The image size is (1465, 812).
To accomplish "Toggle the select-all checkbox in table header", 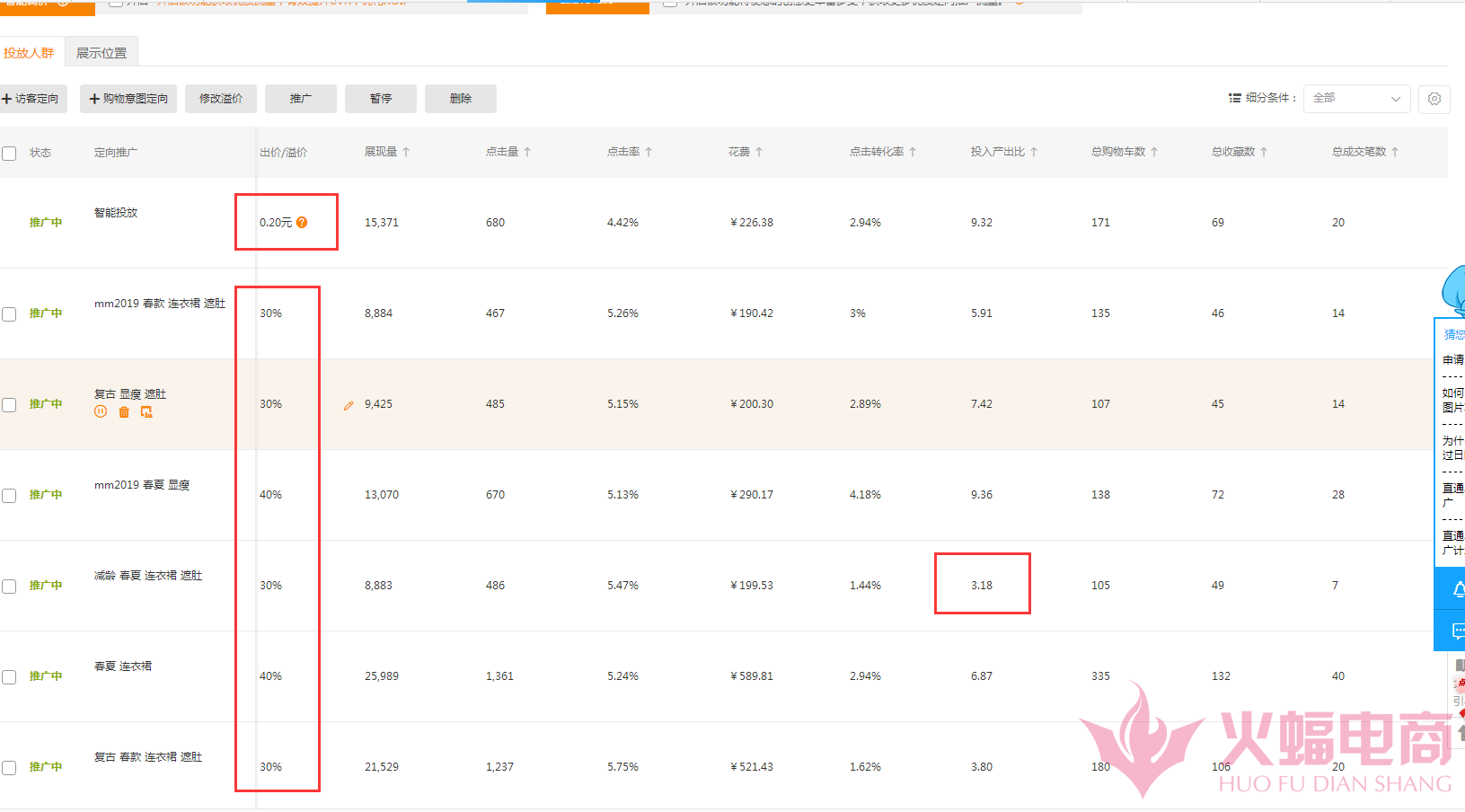I will (9, 154).
